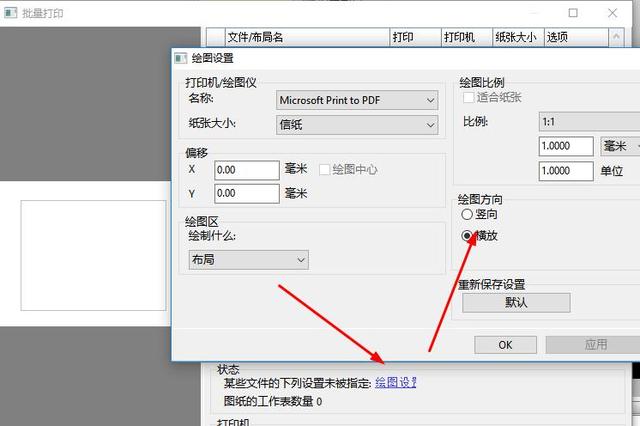Toggle the 绘图中心 checkbox
This screenshot has width=640, height=426.
(x=324, y=170)
